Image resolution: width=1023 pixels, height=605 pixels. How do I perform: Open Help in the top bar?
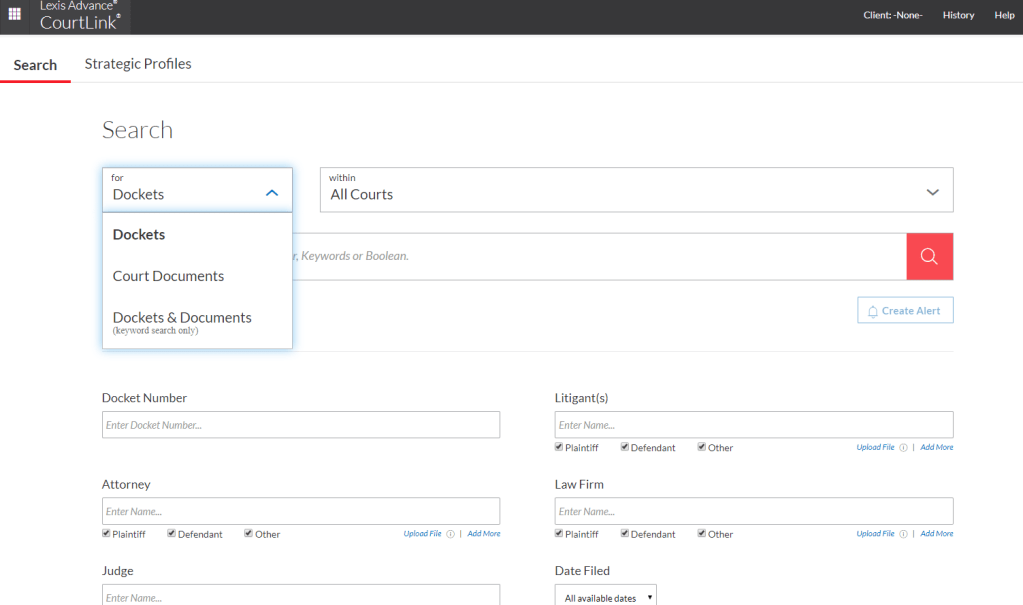click(x=1004, y=15)
